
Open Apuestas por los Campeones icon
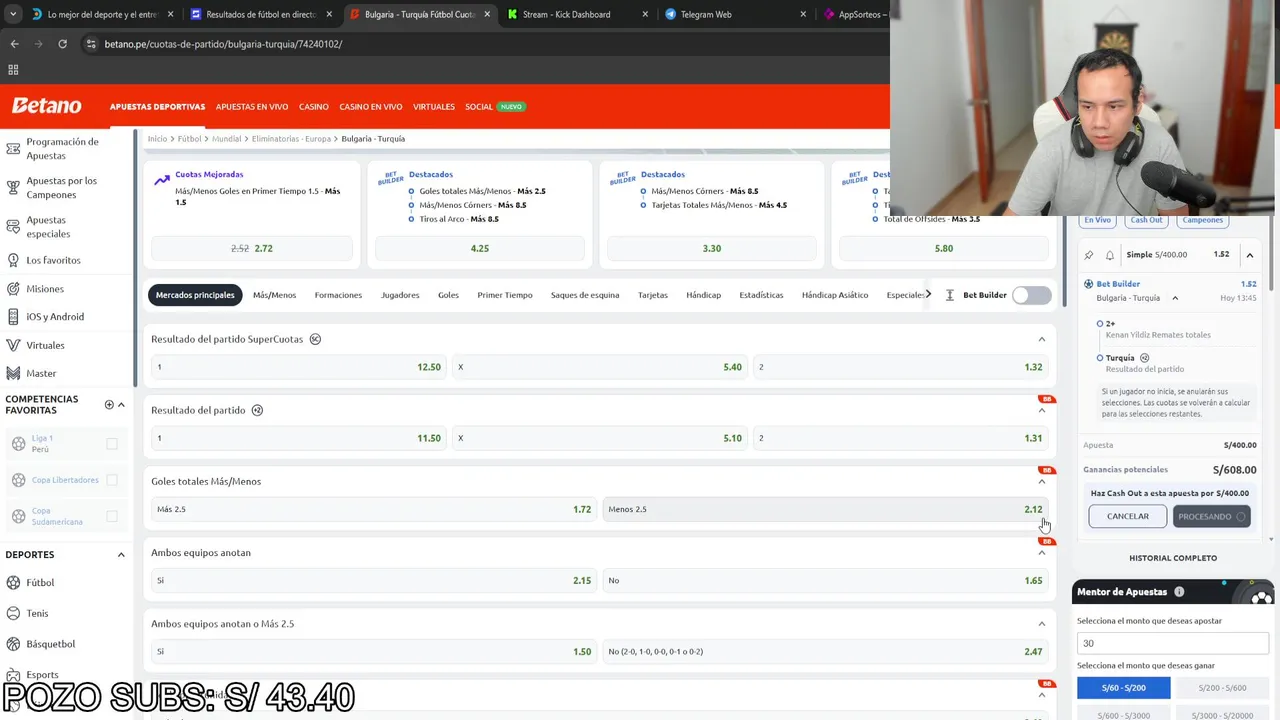[x=13, y=188]
